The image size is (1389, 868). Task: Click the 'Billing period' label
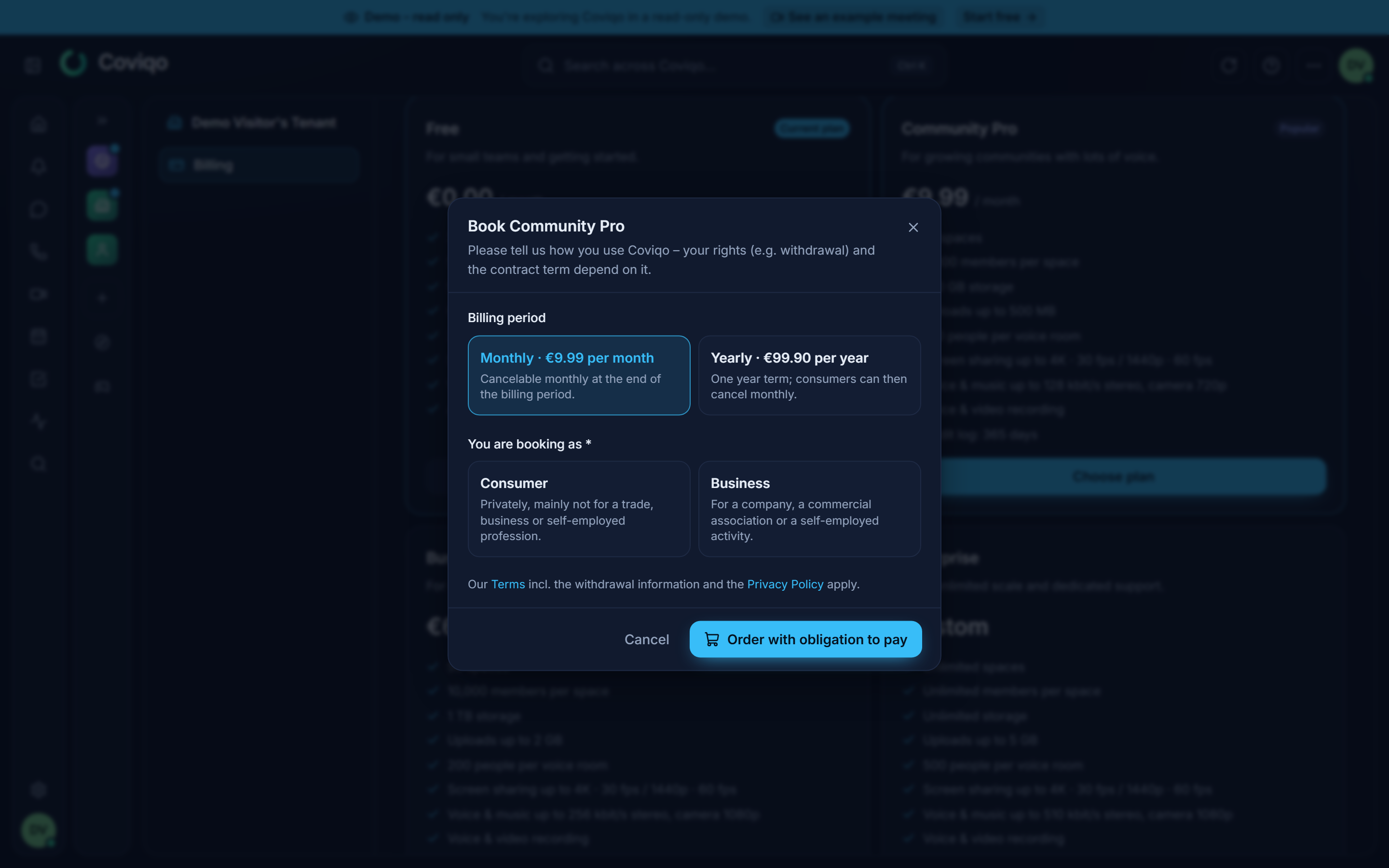[x=506, y=317]
